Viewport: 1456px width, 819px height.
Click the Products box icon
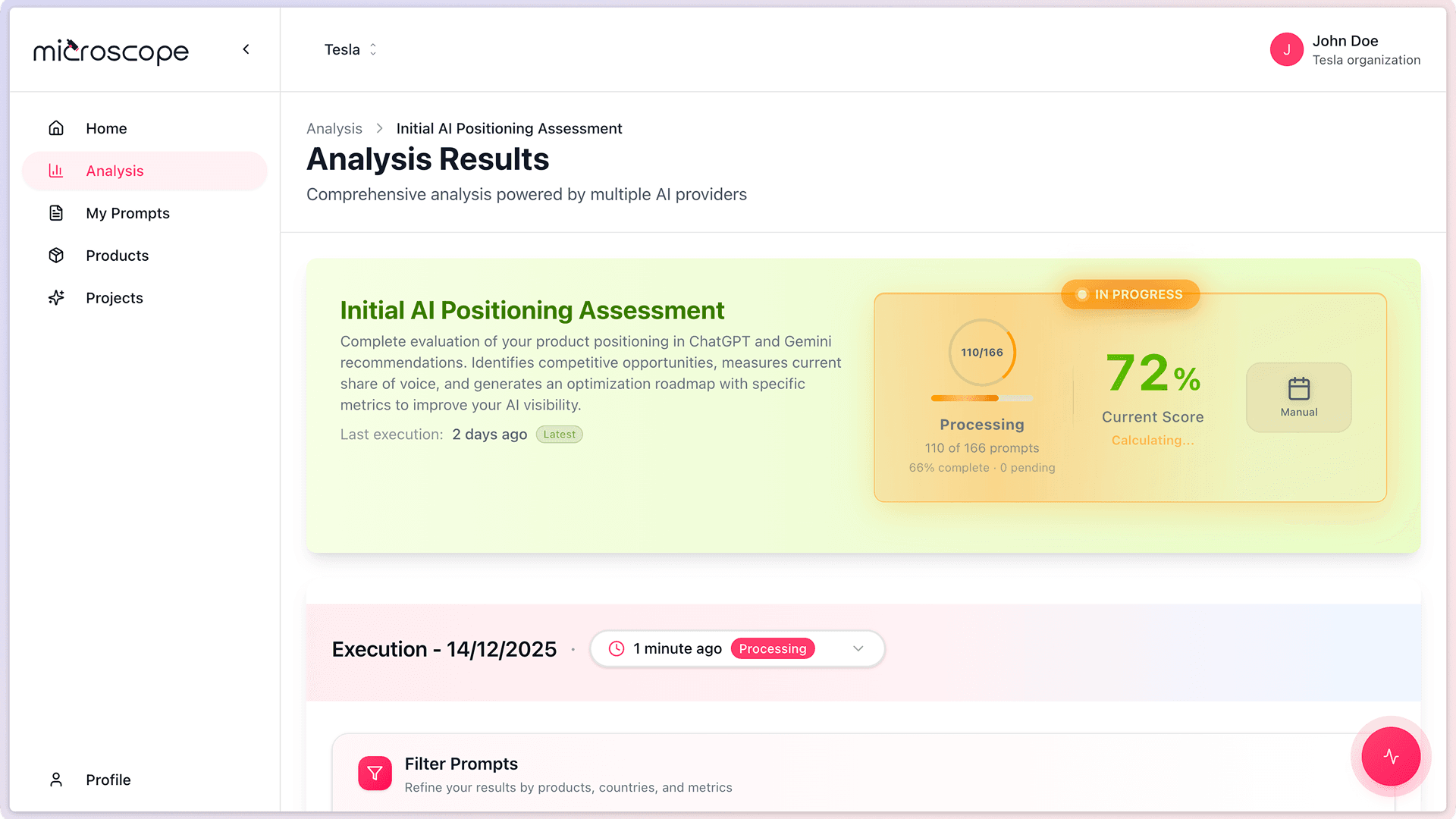56,256
